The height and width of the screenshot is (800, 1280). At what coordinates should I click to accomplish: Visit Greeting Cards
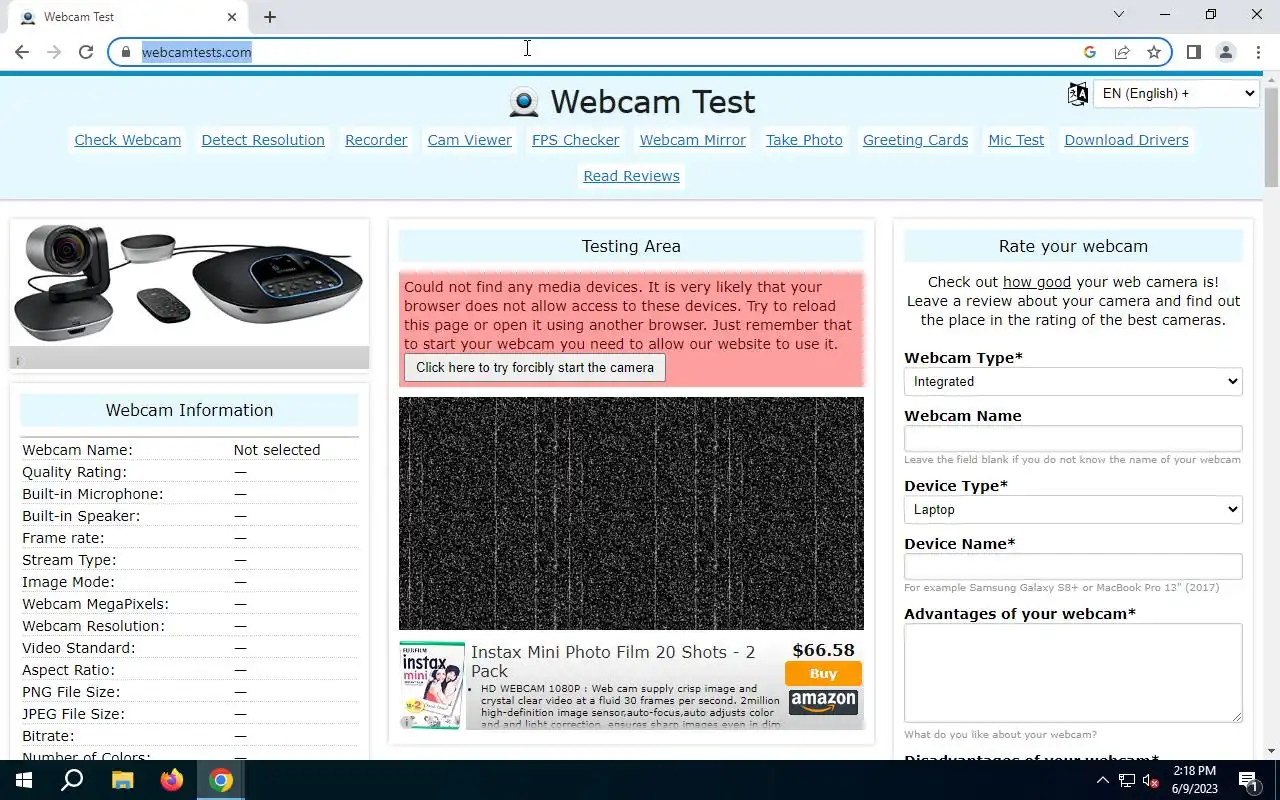click(x=915, y=140)
